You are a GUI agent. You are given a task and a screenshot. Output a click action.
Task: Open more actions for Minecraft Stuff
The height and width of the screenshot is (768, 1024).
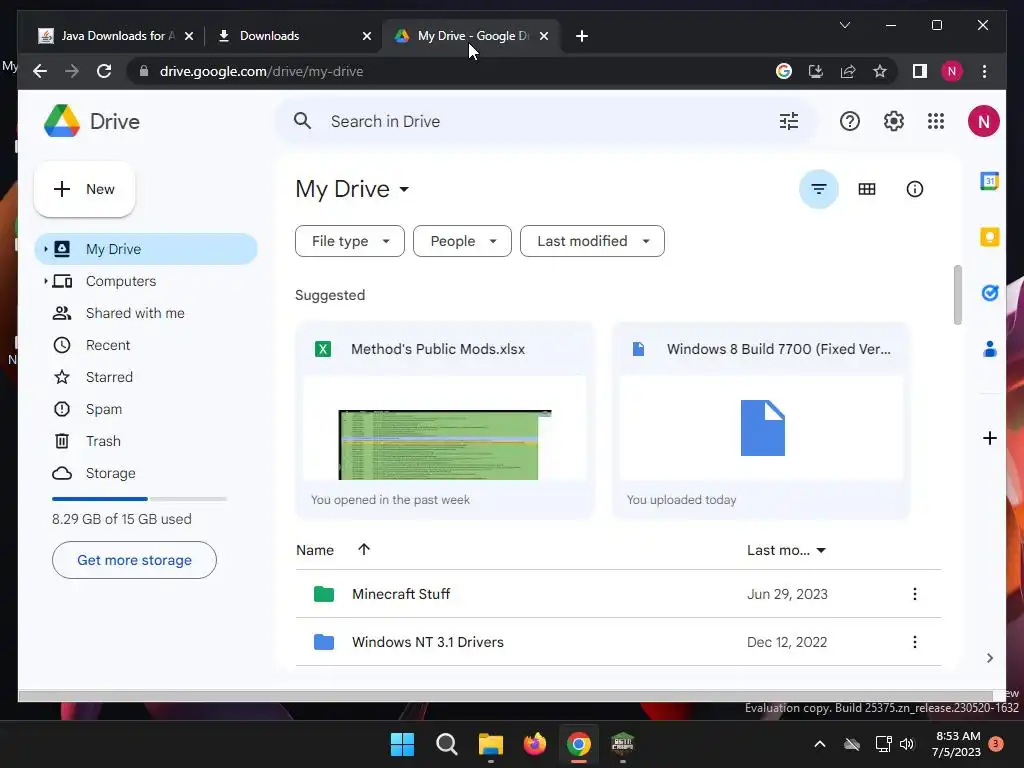(914, 594)
